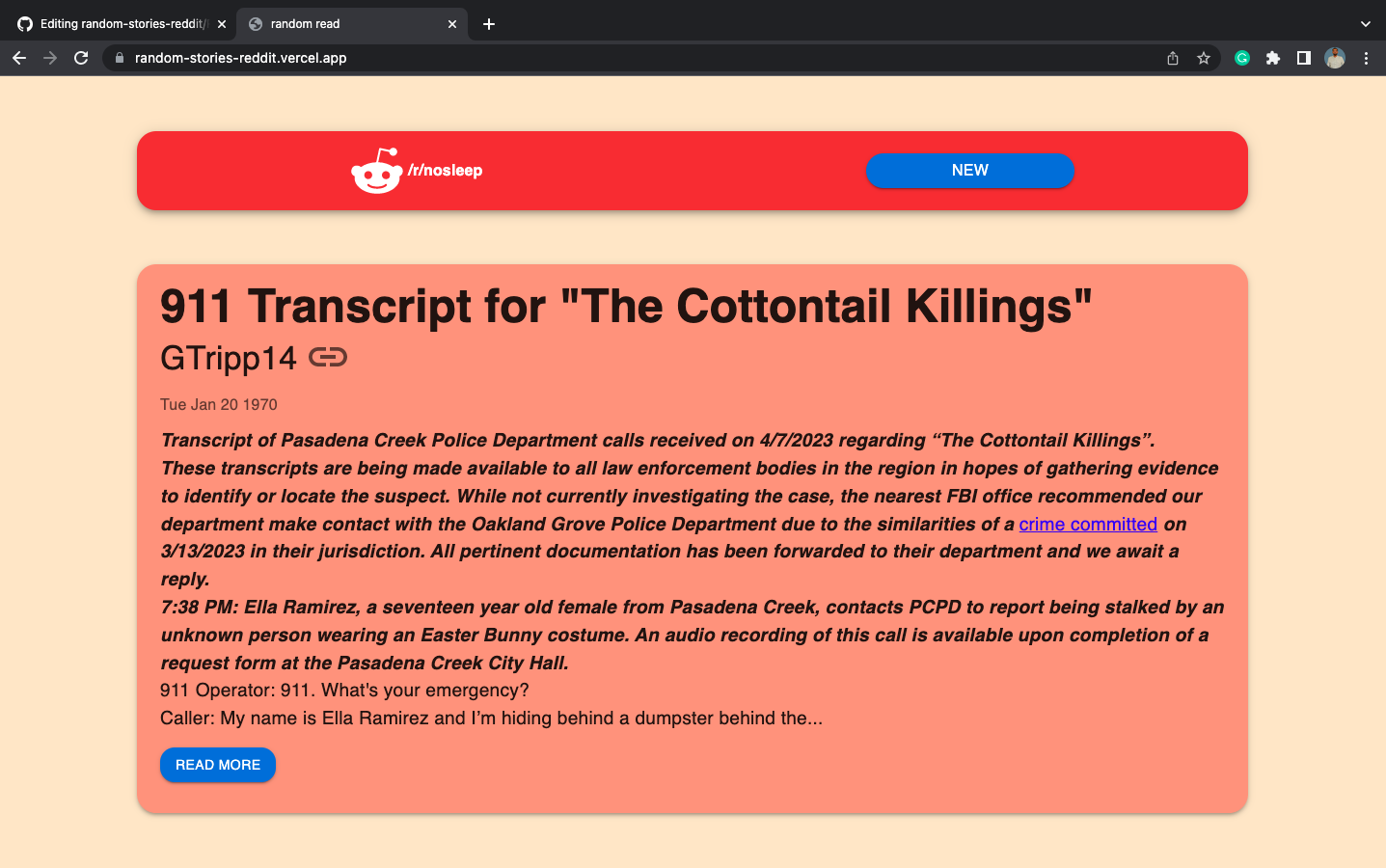Open a new browser tab
The height and width of the screenshot is (868, 1386).
[489, 24]
